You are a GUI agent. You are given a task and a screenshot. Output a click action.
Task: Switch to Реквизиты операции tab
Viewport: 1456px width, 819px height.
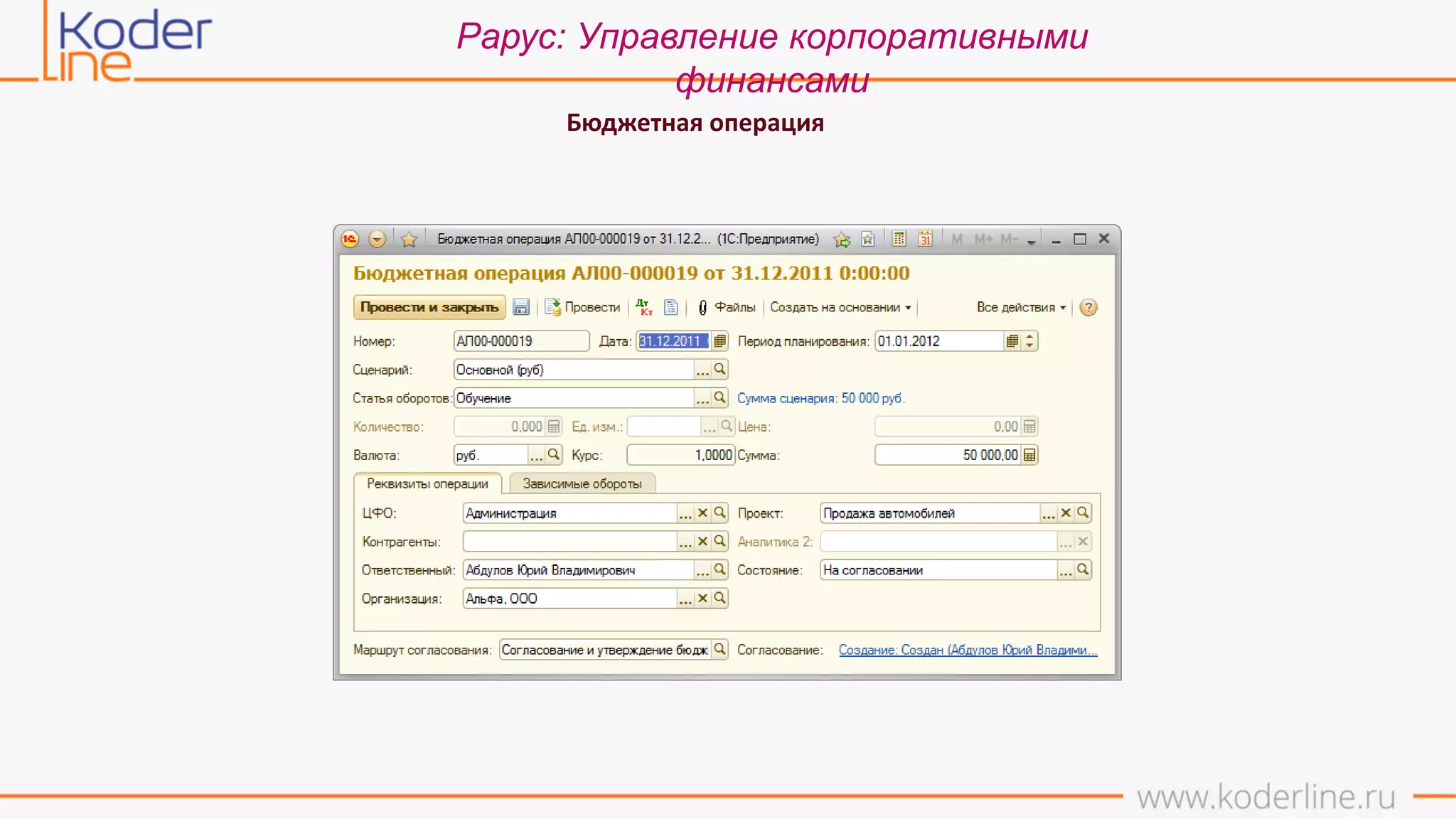tap(427, 483)
